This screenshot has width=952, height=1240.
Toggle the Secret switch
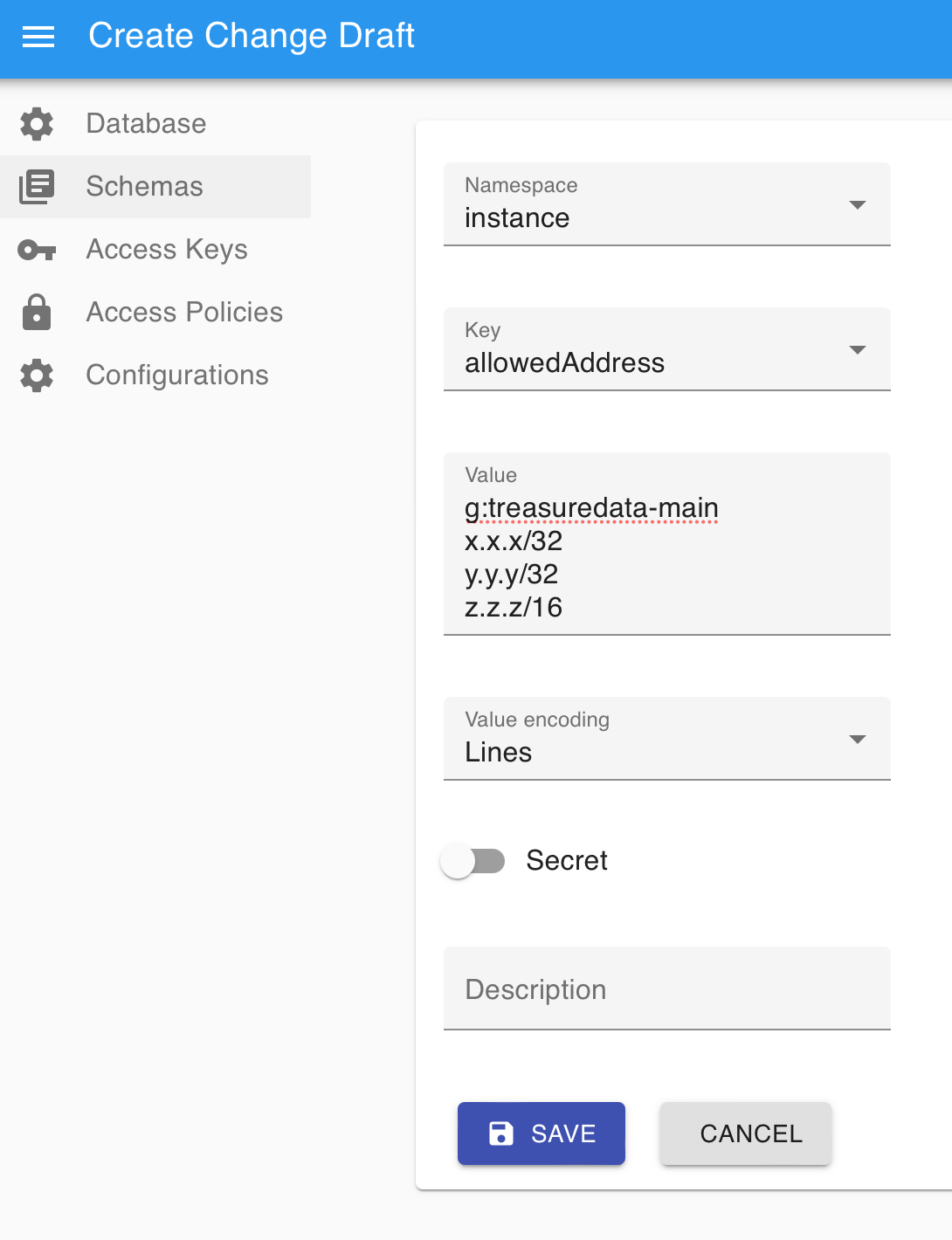(473, 861)
